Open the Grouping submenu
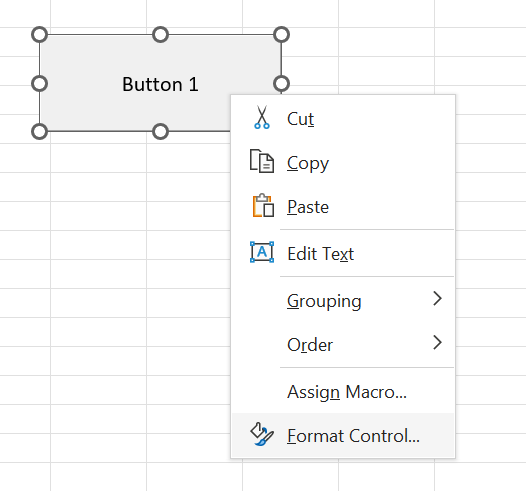 [343, 301]
